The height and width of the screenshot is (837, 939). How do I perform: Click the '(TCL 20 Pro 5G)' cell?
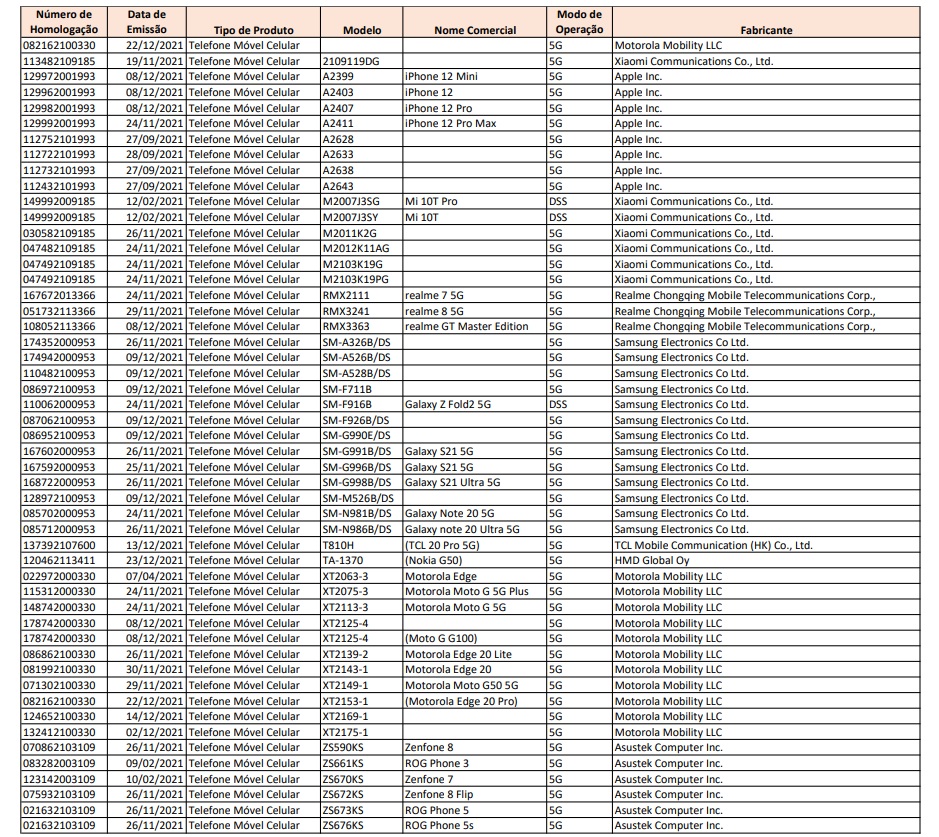coord(475,545)
